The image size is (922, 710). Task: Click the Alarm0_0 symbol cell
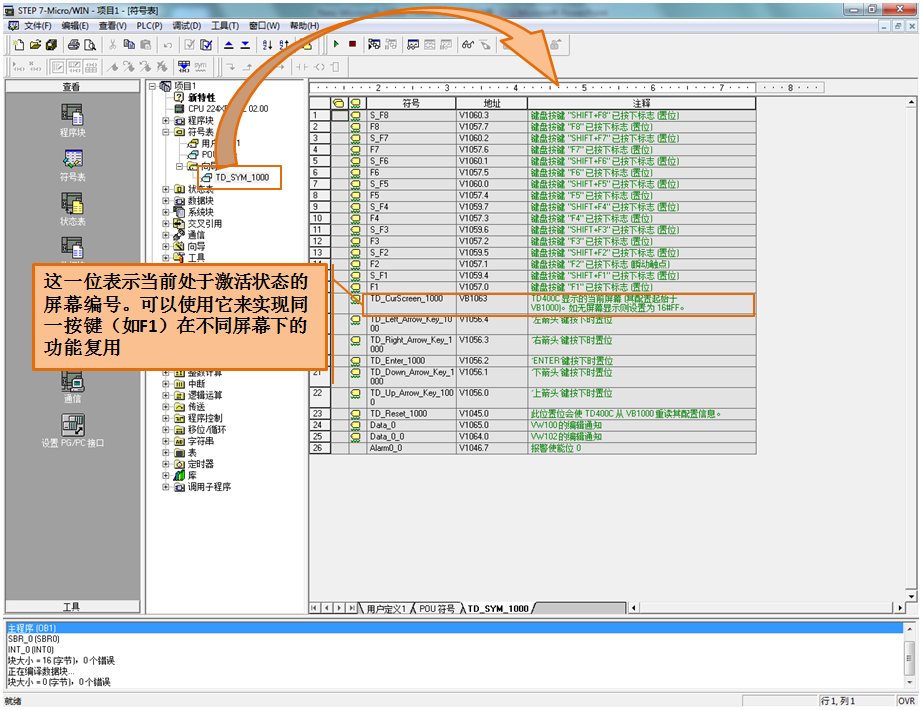(411, 448)
